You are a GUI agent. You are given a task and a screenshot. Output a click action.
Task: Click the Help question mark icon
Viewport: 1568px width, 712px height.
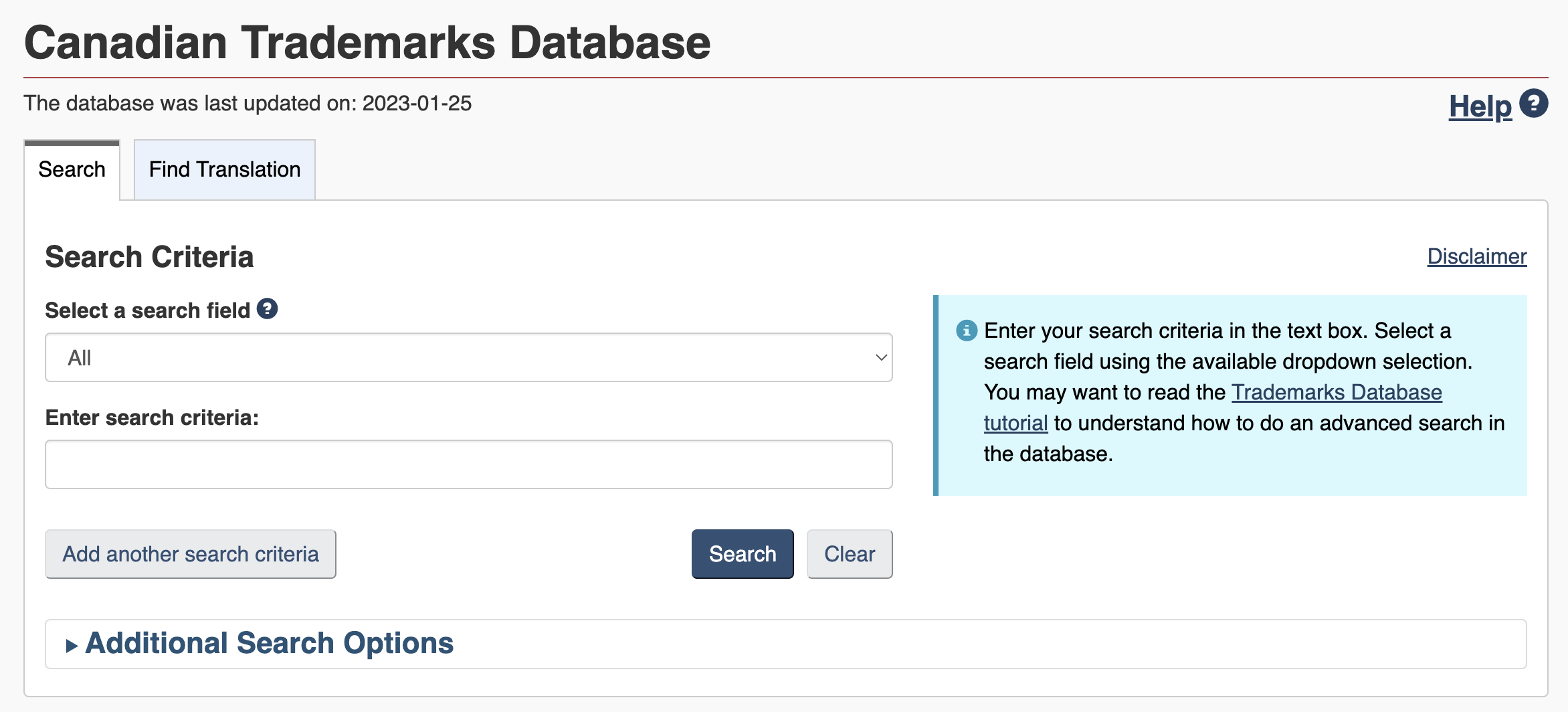pyautogui.click(x=1533, y=104)
